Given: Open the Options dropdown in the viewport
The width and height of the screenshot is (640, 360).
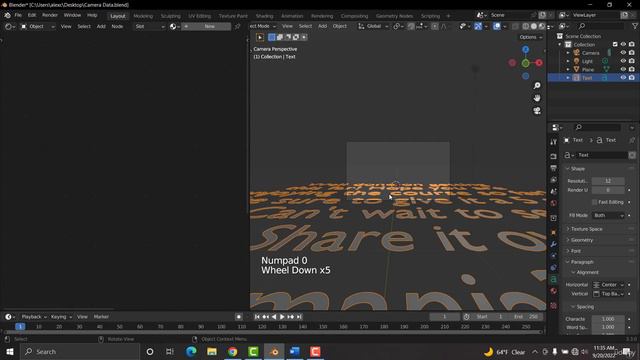Looking at the screenshot, I should 531,37.
